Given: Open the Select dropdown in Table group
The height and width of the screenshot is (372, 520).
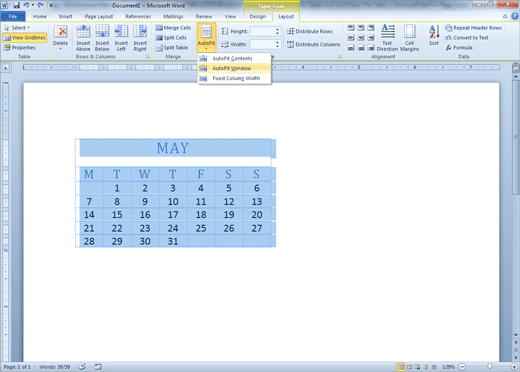Looking at the screenshot, I should click(17, 28).
